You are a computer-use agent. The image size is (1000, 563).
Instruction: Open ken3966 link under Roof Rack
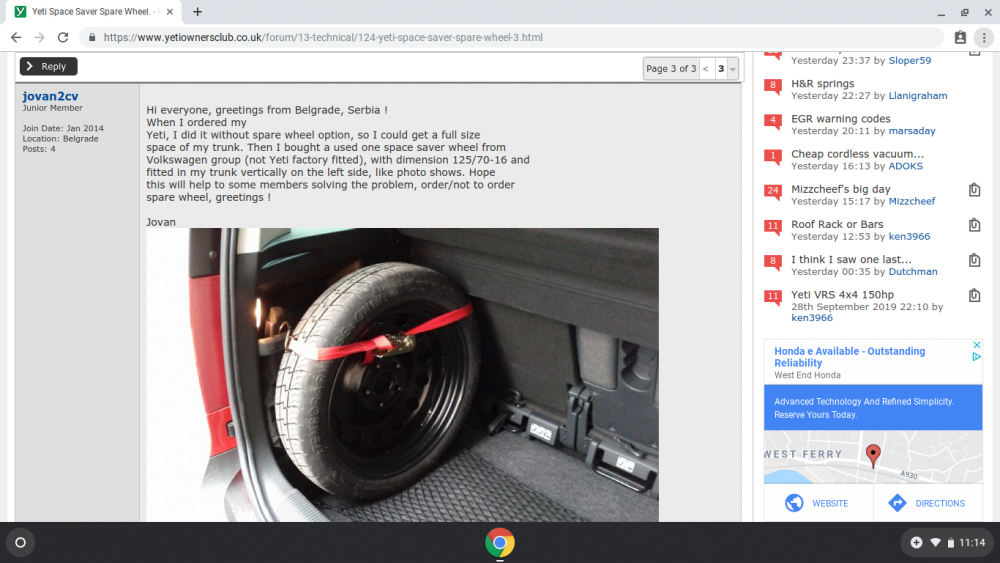pyautogui.click(x=909, y=236)
